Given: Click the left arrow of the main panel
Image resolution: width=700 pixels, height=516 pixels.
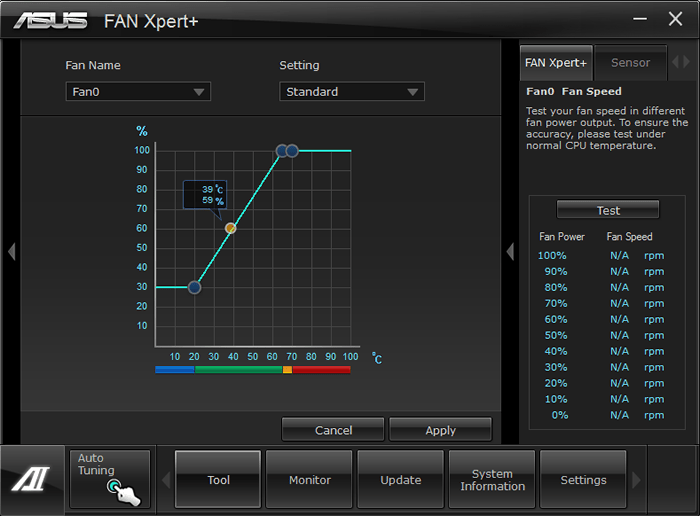Looking at the screenshot, I should click(x=12, y=251).
